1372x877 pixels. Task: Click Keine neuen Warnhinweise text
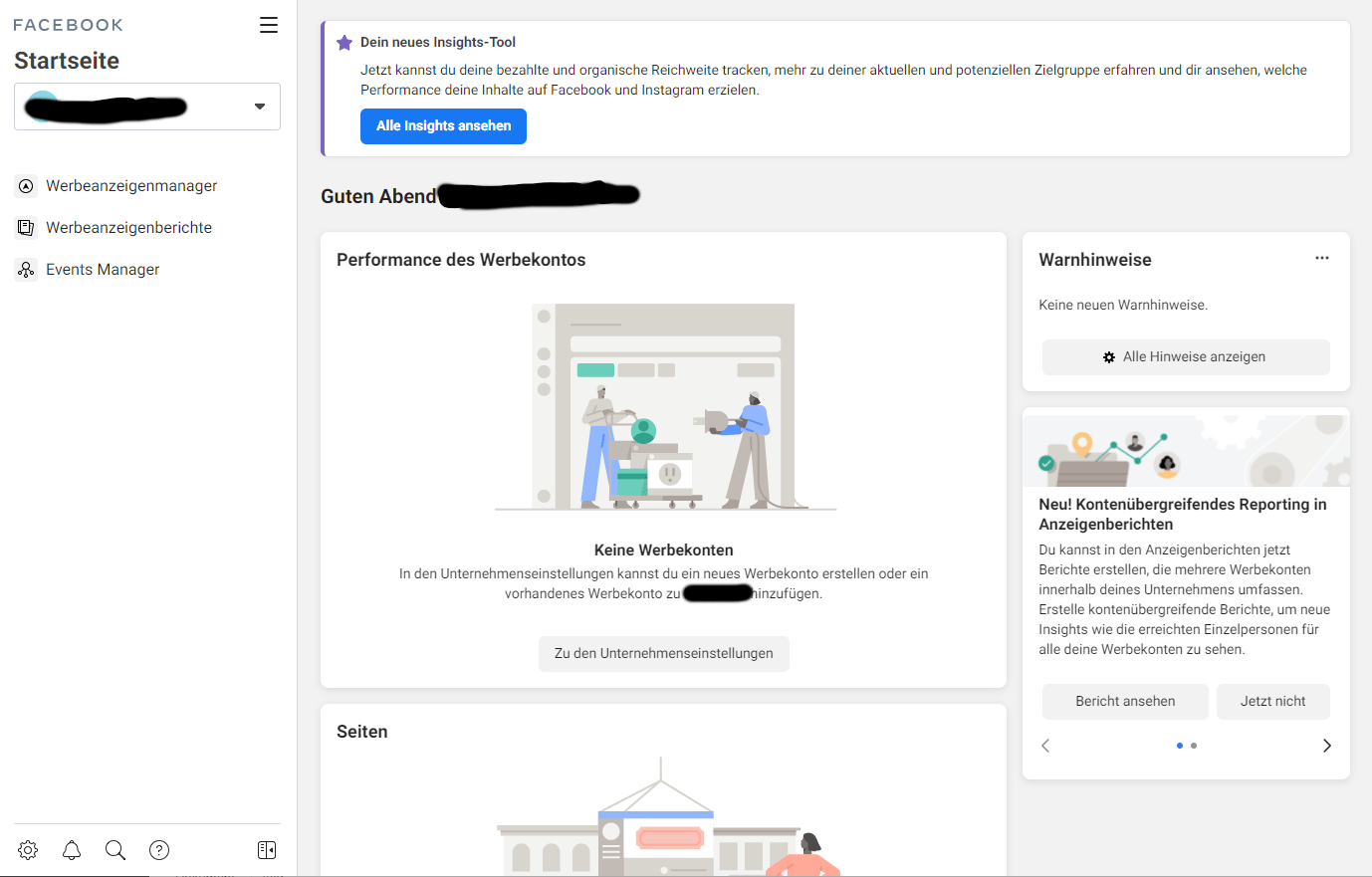(1123, 306)
